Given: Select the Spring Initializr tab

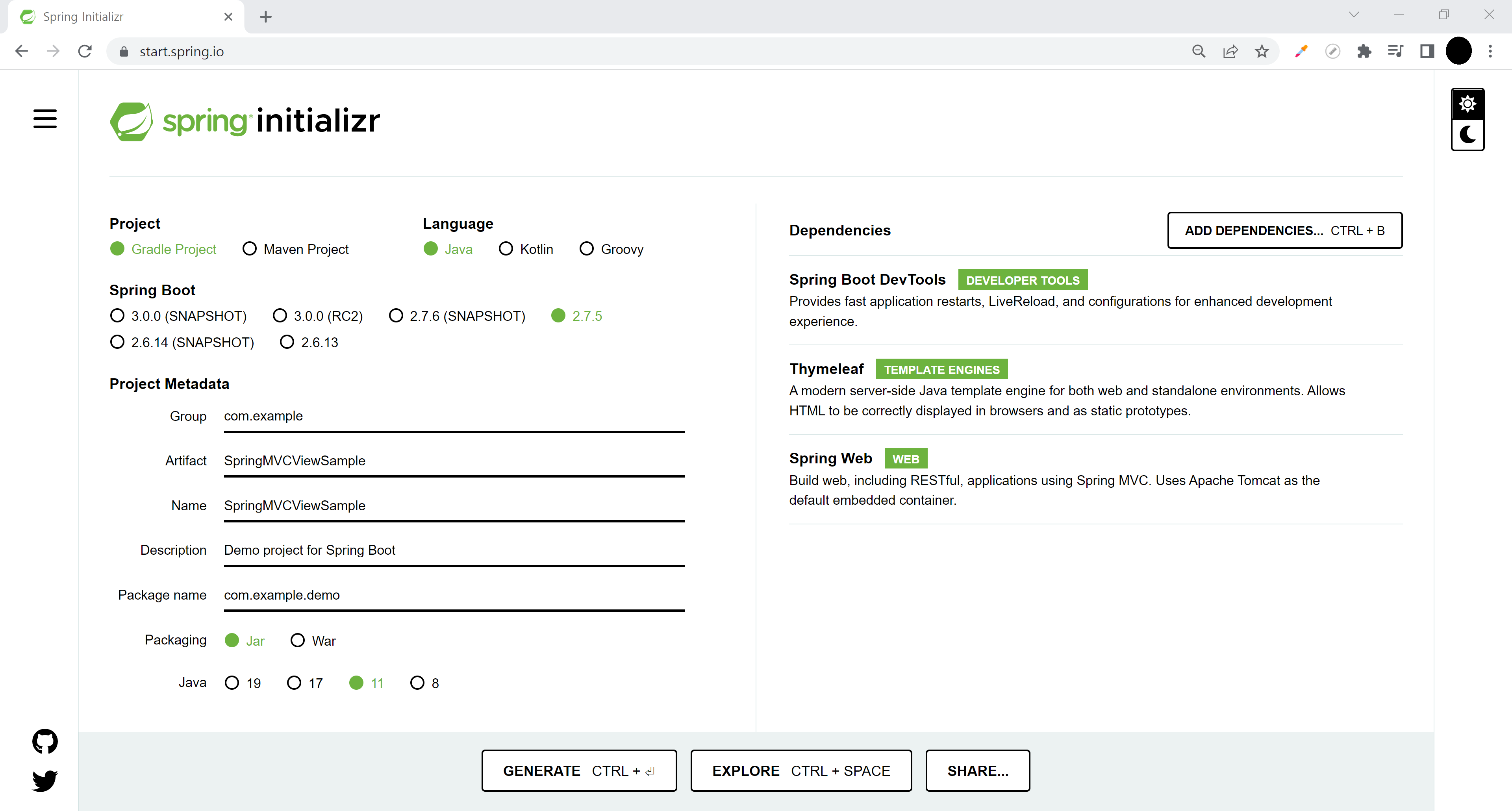Looking at the screenshot, I should [117, 17].
